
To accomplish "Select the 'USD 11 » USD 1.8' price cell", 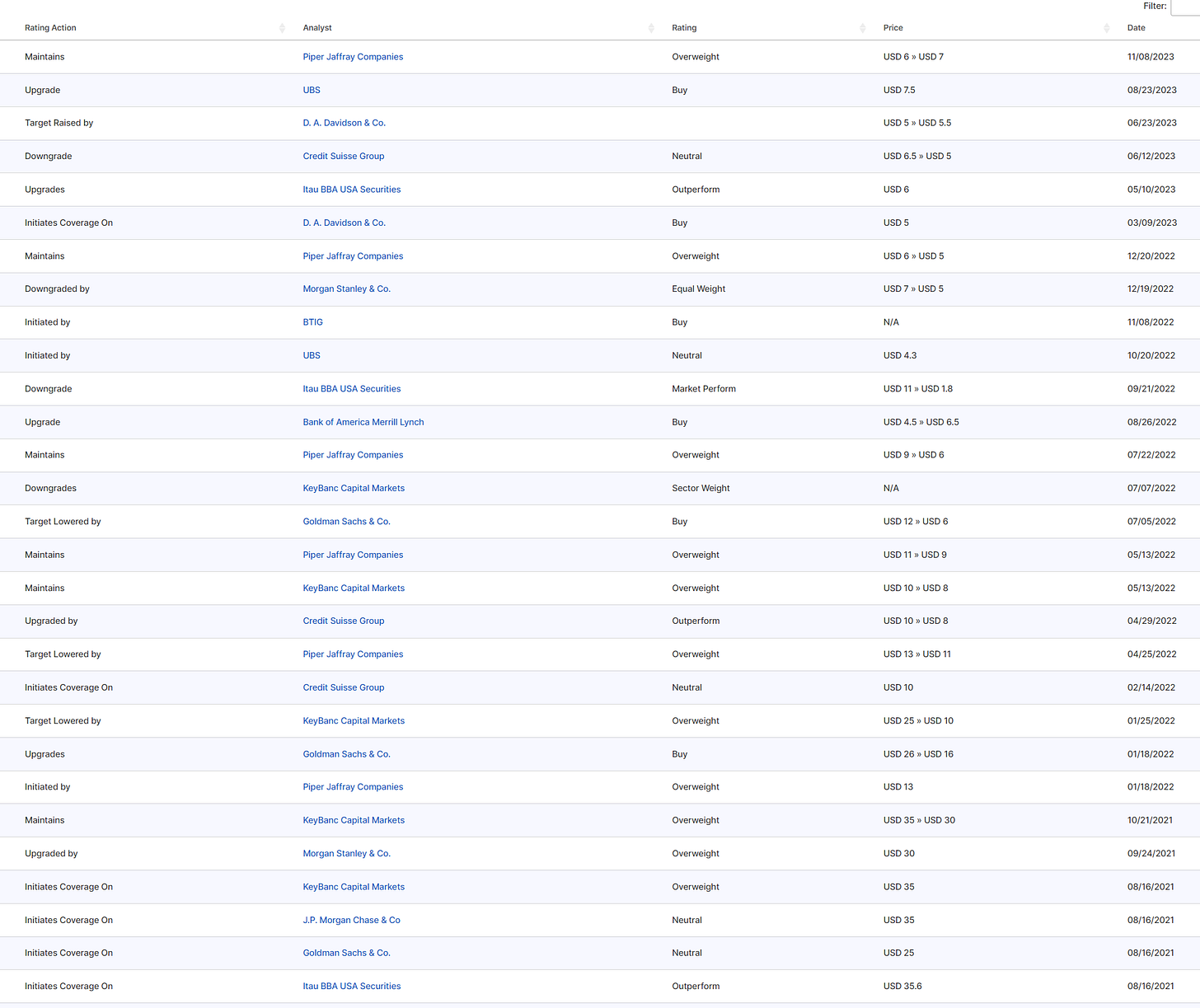I will click(918, 389).
